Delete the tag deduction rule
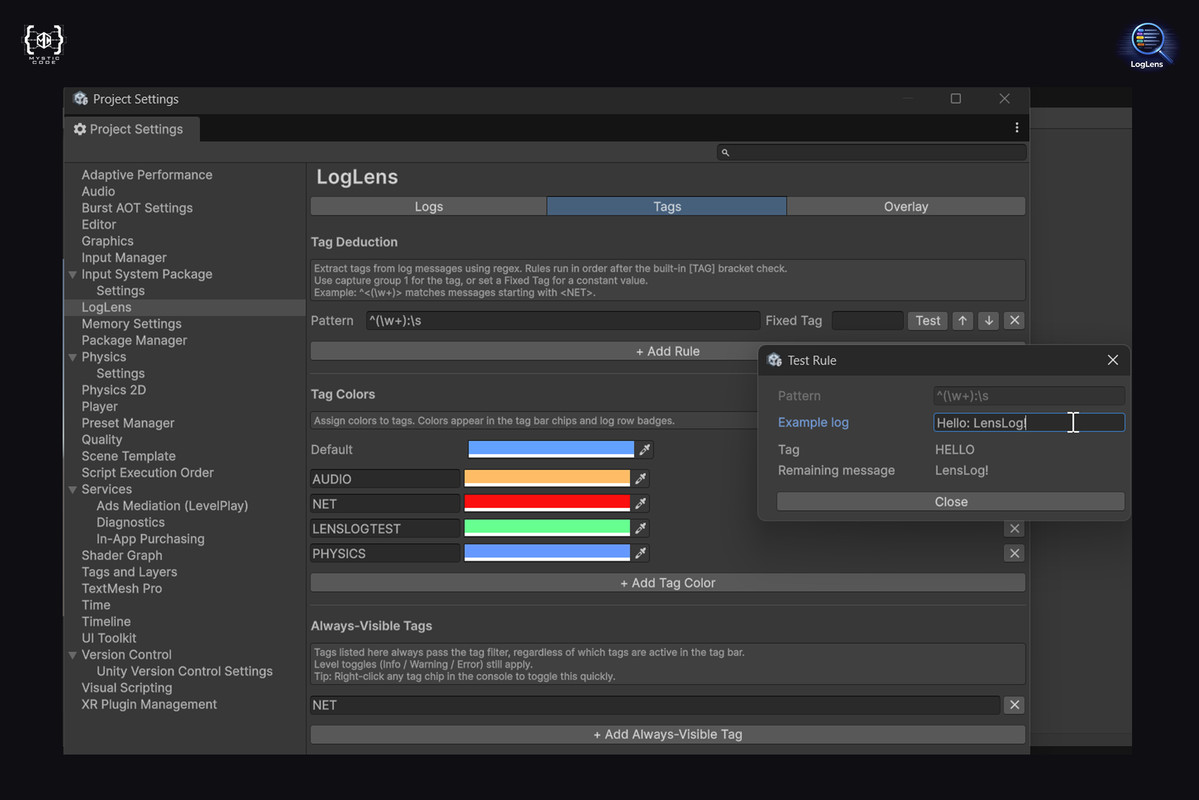 pos(1014,320)
